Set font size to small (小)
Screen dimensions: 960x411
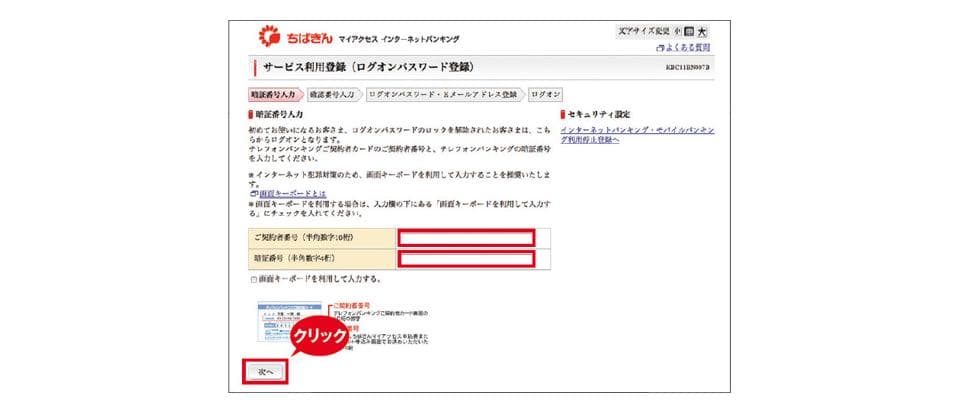677,31
